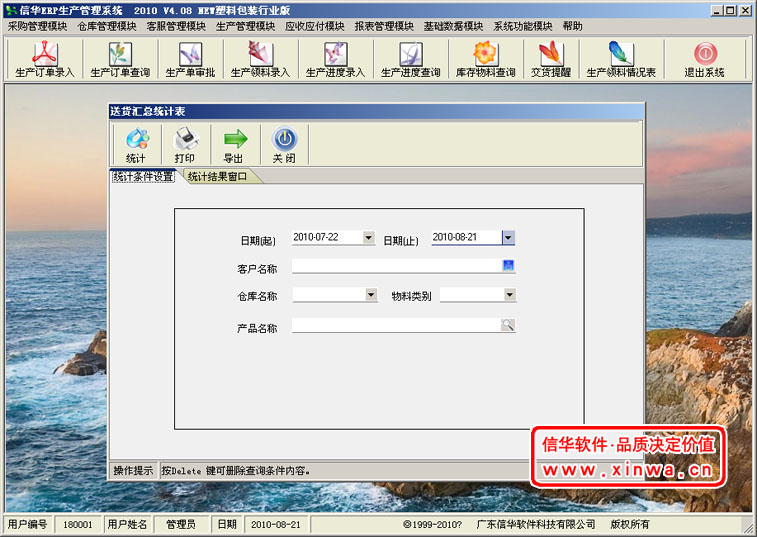Open the 帮助 menu
The height and width of the screenshot is (537, 757).
(573, 26)
